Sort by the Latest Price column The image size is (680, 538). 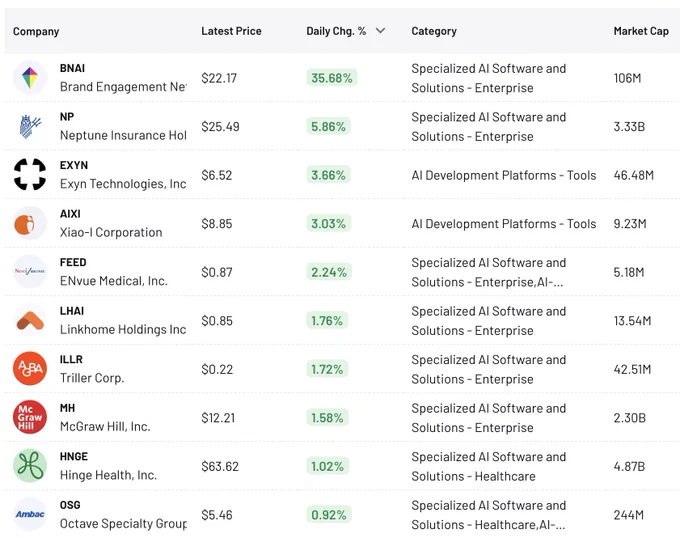(231, 31)
